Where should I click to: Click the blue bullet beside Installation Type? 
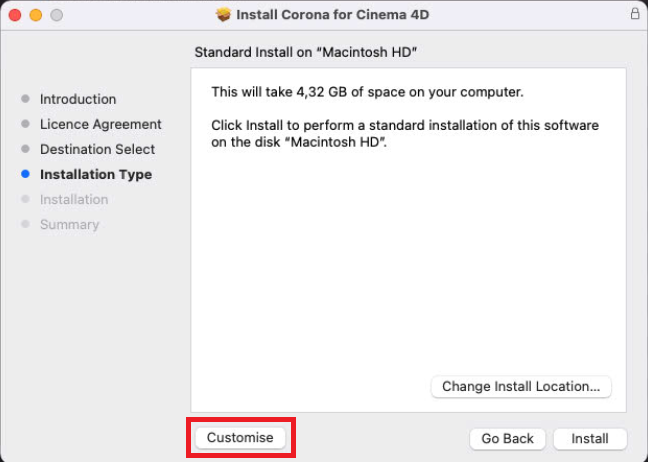pyautogui.click(x=25, y=174)
